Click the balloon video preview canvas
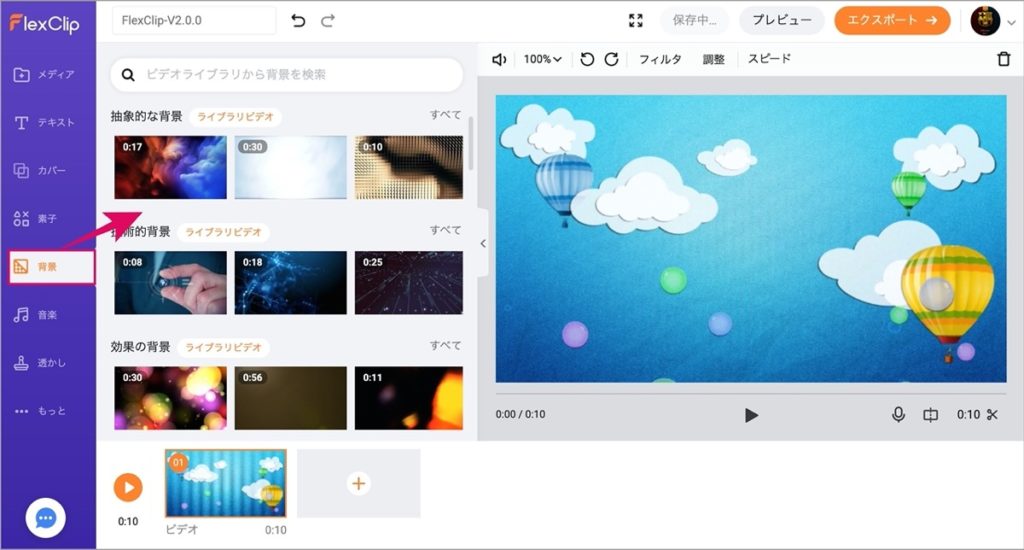Screen dimensions: 1024x550 pos(751,238)
